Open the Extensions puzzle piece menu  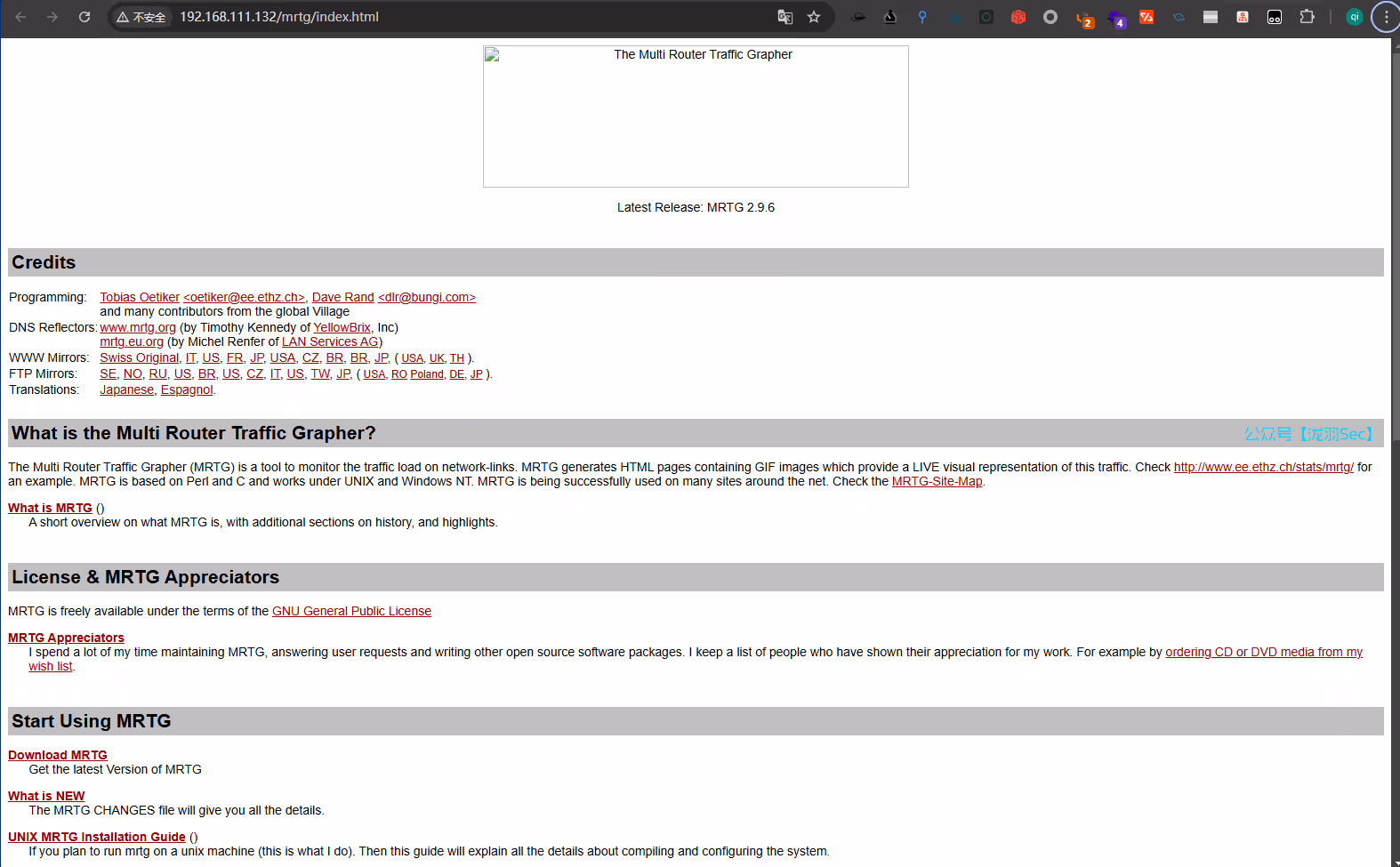coord(1307,17)
